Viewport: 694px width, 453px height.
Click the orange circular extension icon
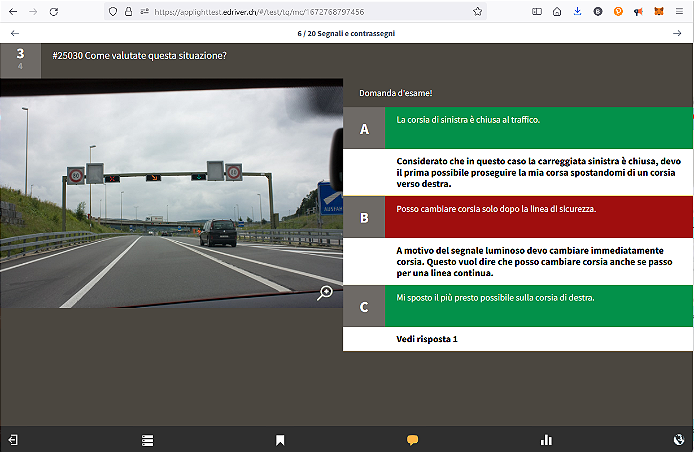click(618, 12)
